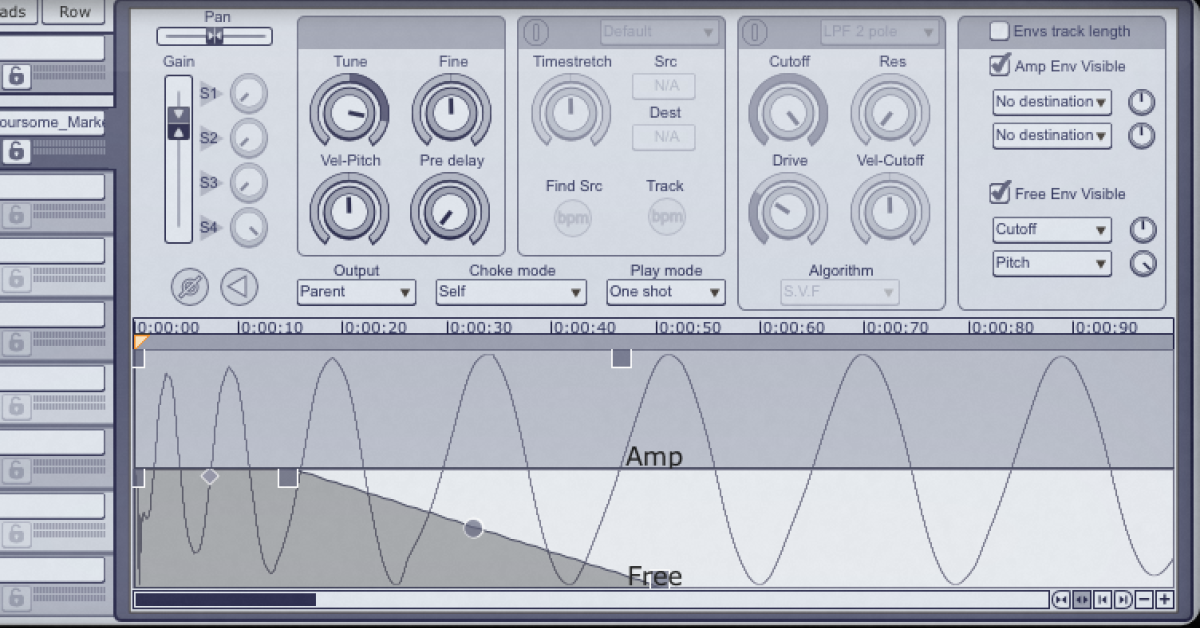Click the zoom in plus icon
The image size is (1200, 628).
click(x=1164, y=599)
